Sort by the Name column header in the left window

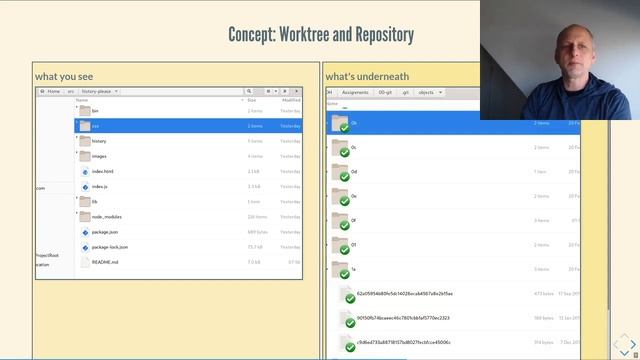82,100
